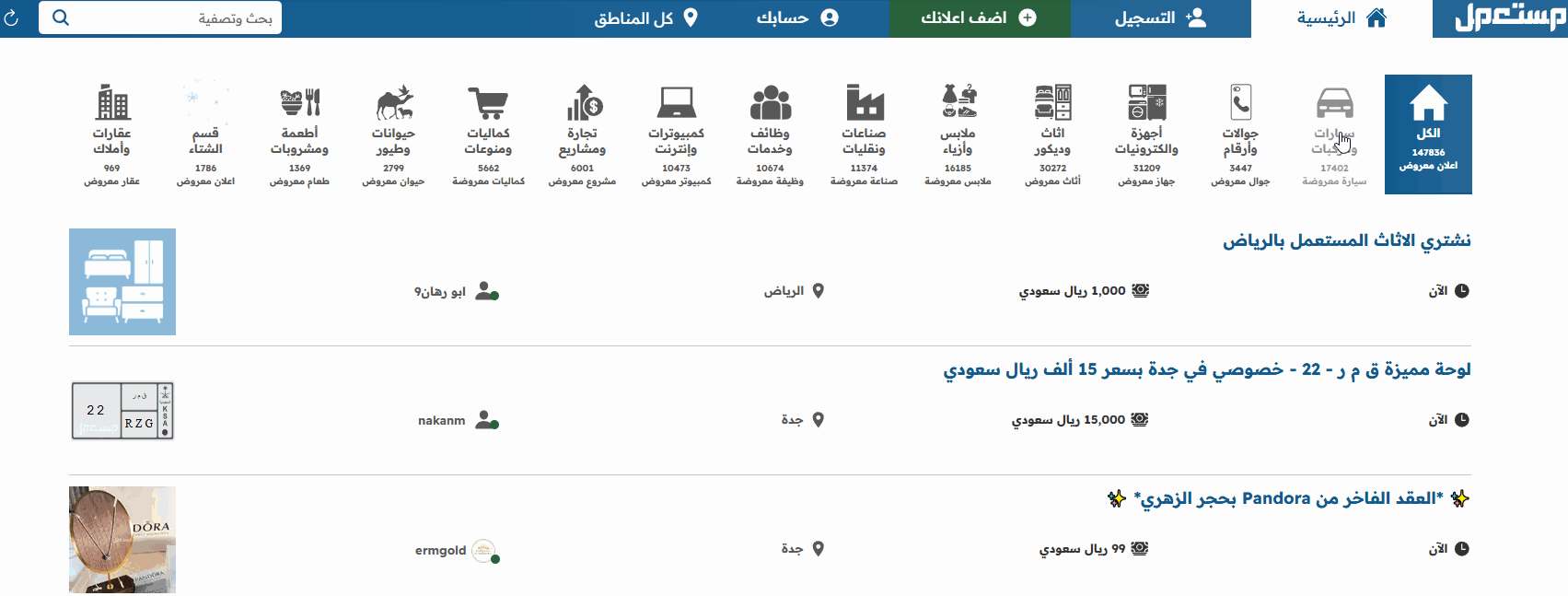Open the account menu in navbar
The width and height of the screenshot is (1568, 596).
pos(796,18)
